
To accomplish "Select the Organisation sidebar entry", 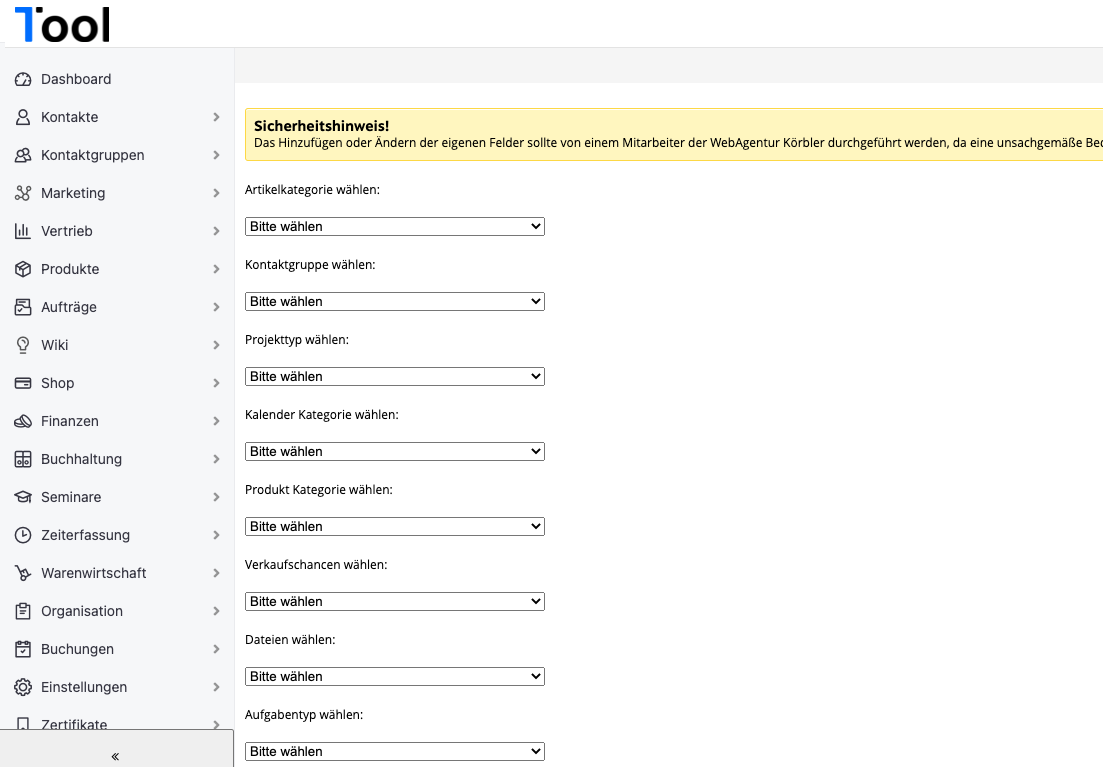I will coord(82,611).
